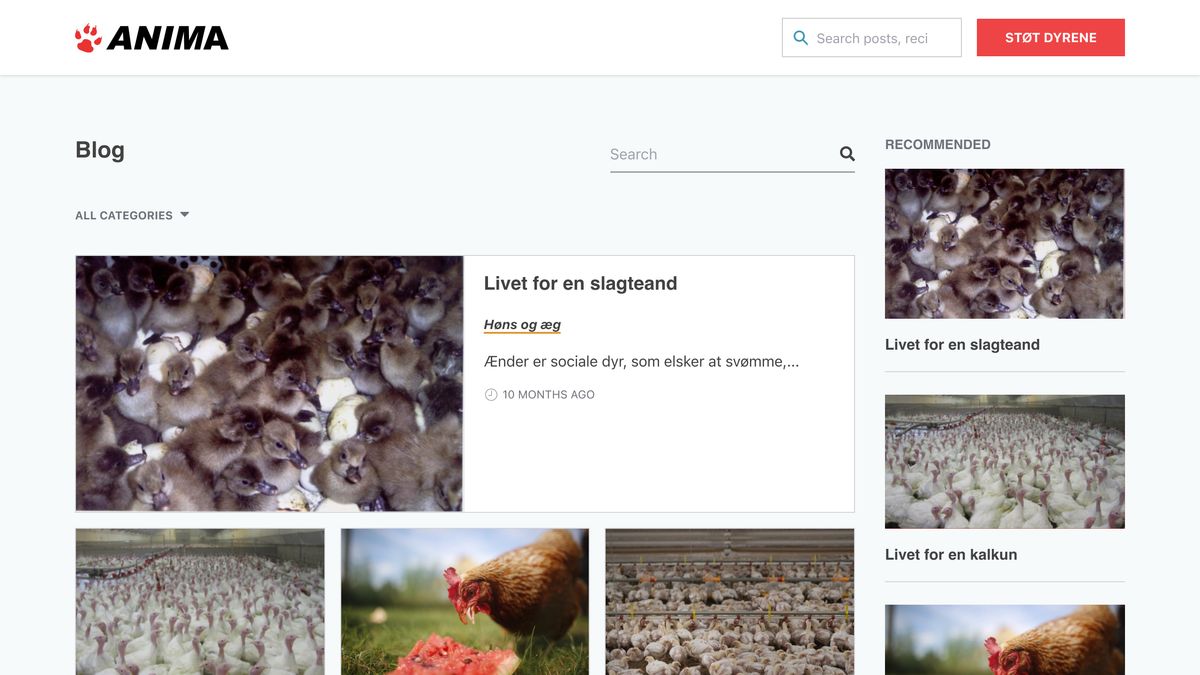The height and width of the screenshot is (675, 1200).
Task: Open the broiler chicken barn post thumbnail
Action: pyautogui.click(x=730, y=601)
